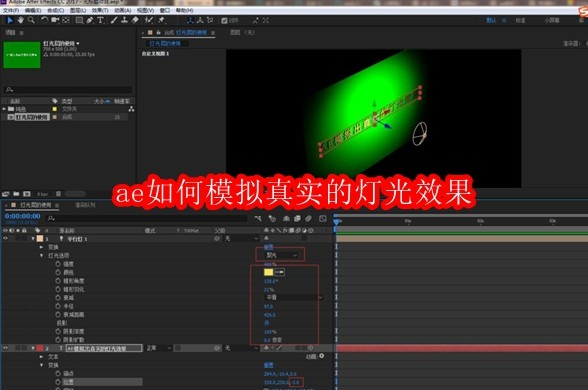Click the eyedropper next to the color swatch
588x390 pixels.
tap(280, 272)
